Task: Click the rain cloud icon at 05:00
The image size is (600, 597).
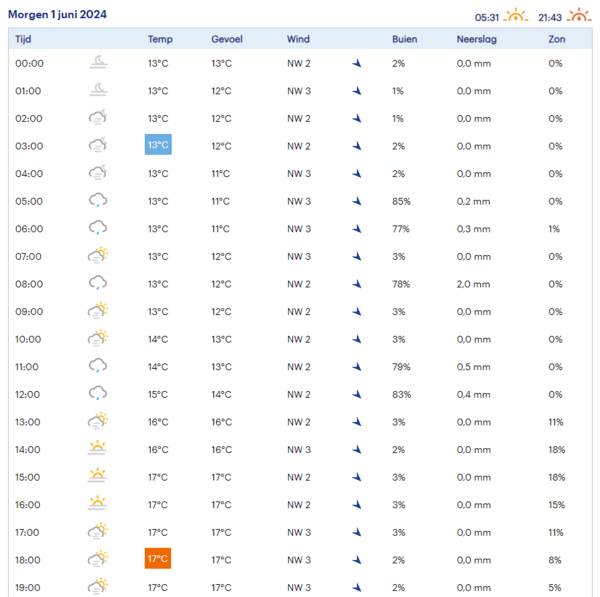Action: point(98,200)
